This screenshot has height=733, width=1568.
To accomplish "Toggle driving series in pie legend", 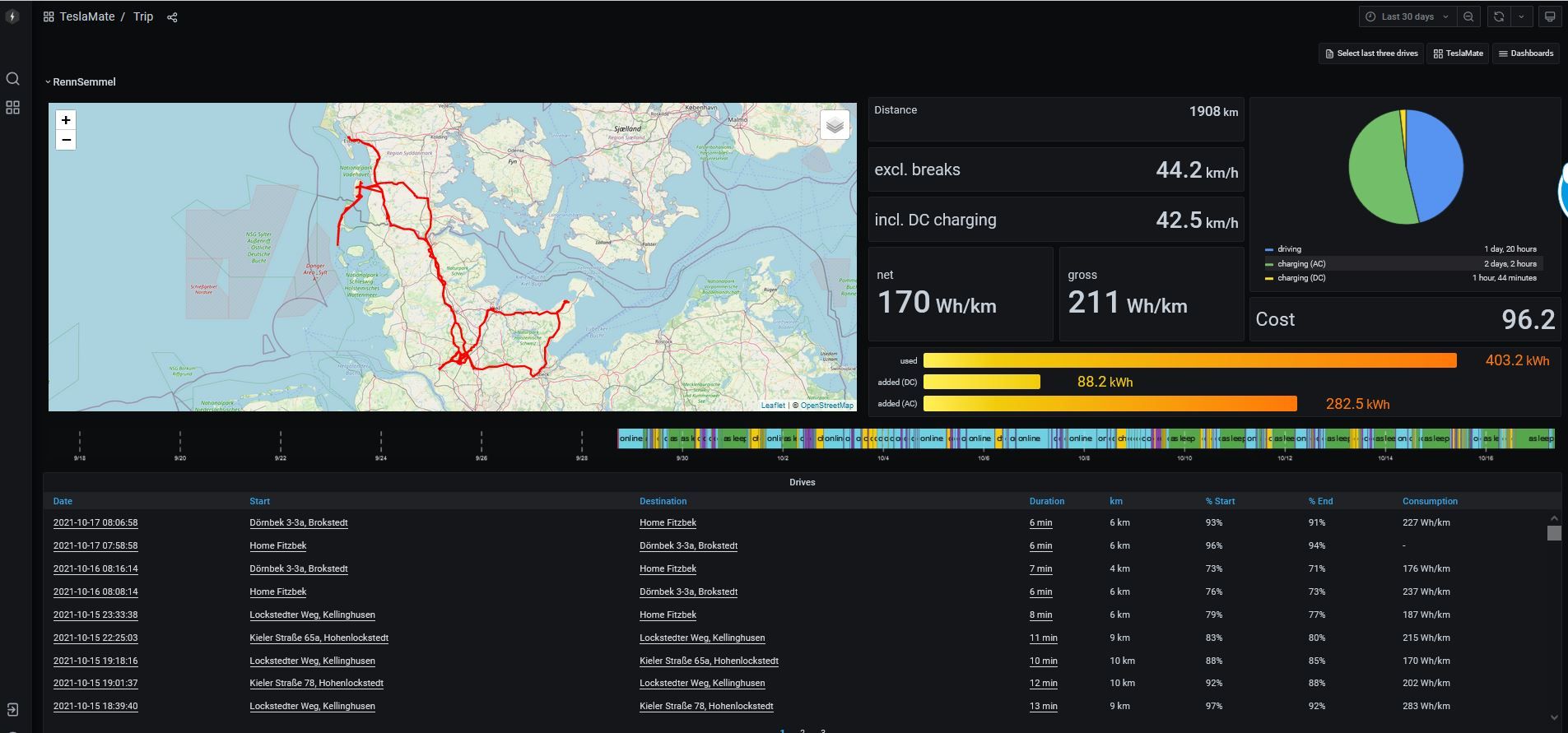I will point(1289,249).
